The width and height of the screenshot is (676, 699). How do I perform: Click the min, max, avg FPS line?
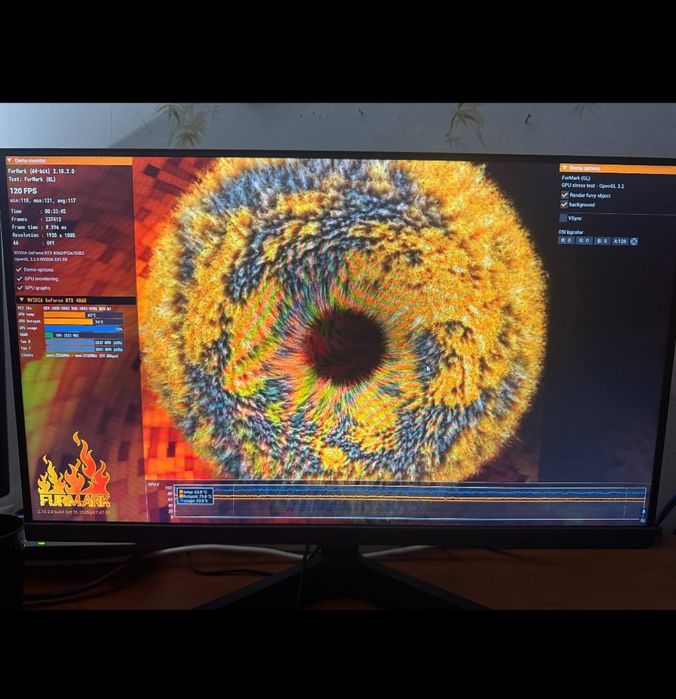pyautogui.click(x=43, y=201)
